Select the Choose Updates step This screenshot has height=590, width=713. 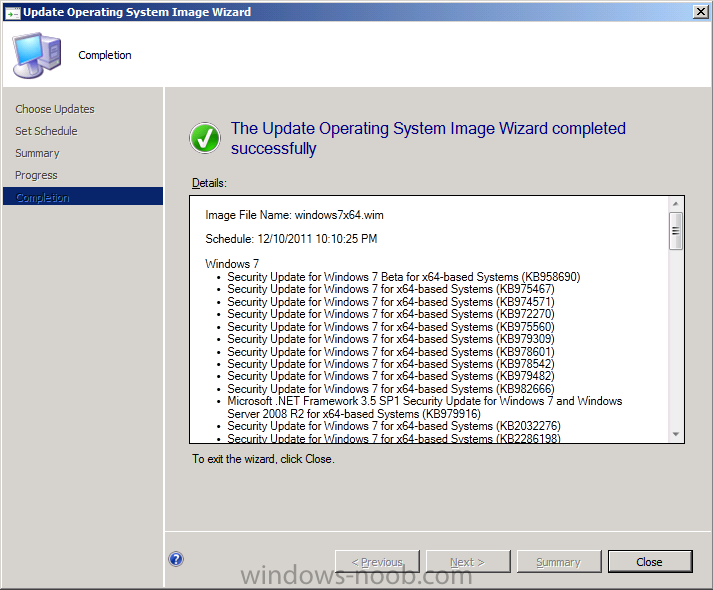pos(55,109)
